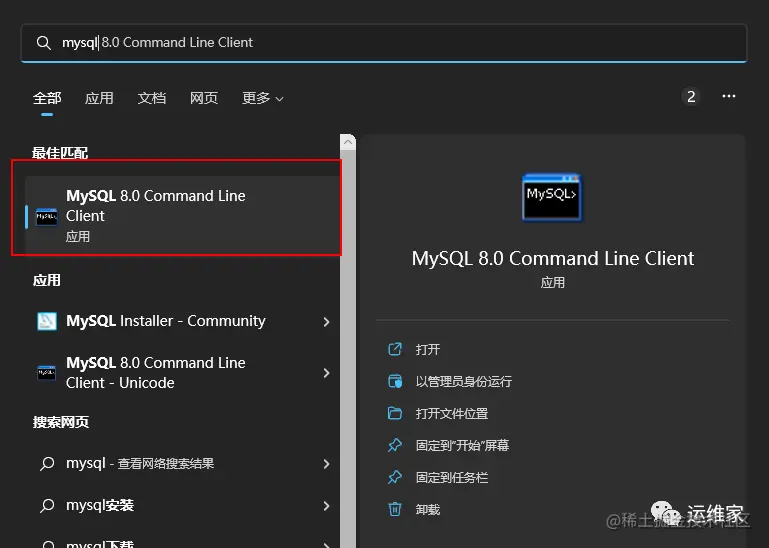Click MySQL 8.0 Command Line Client title in details

click(x=553, y=259)
